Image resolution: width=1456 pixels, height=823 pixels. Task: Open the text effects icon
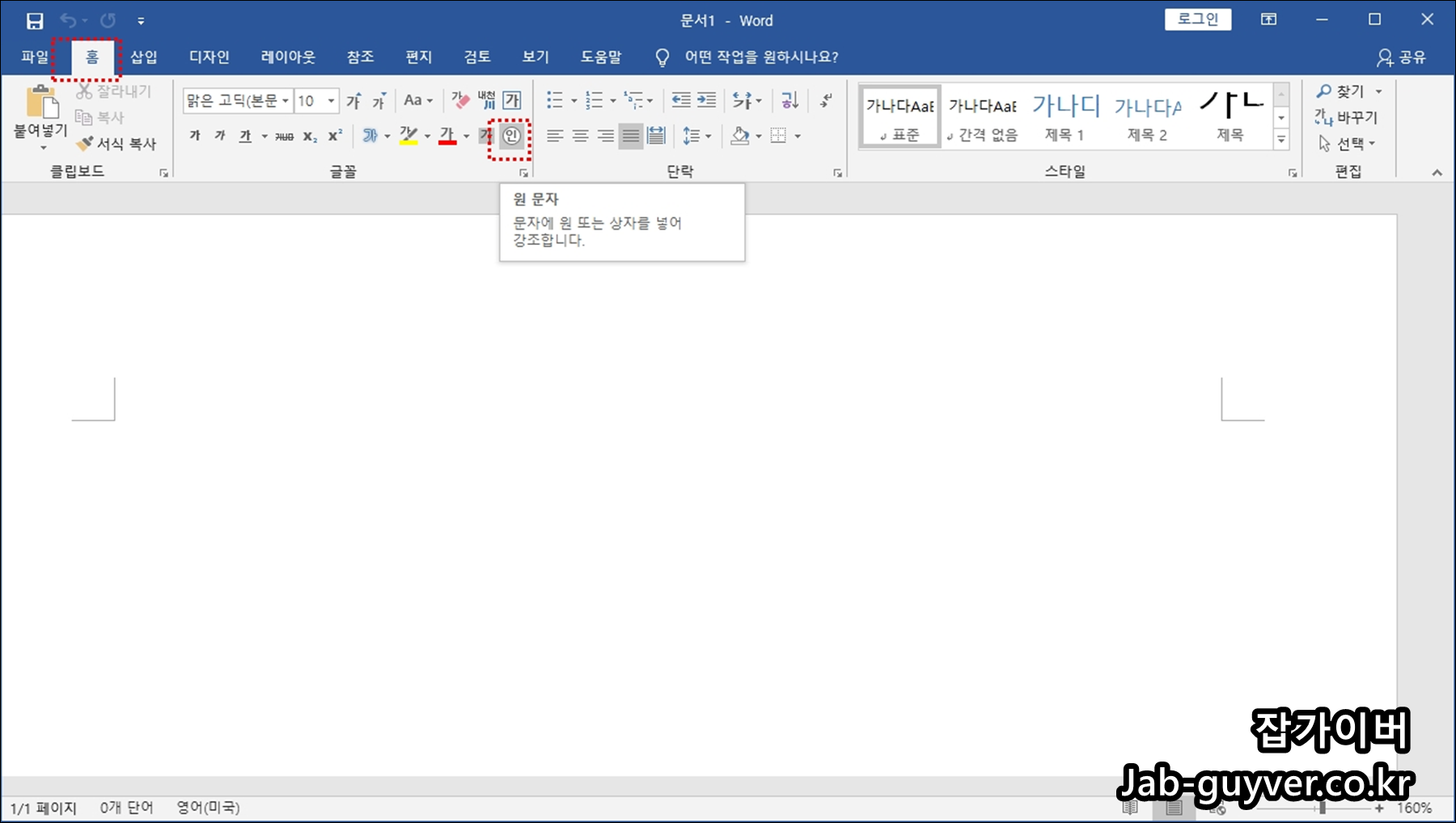click(x=370, y=136)
